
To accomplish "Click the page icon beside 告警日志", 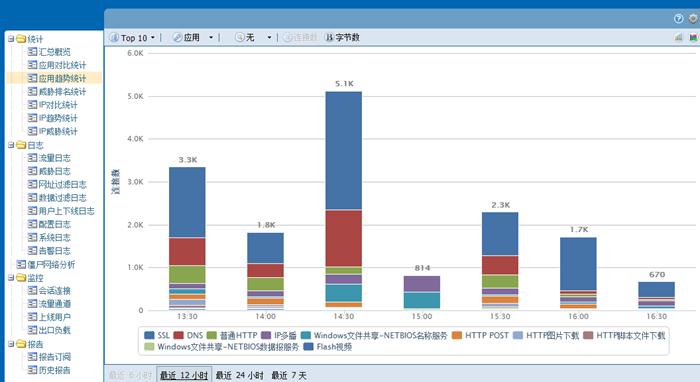I will point(32,250).
